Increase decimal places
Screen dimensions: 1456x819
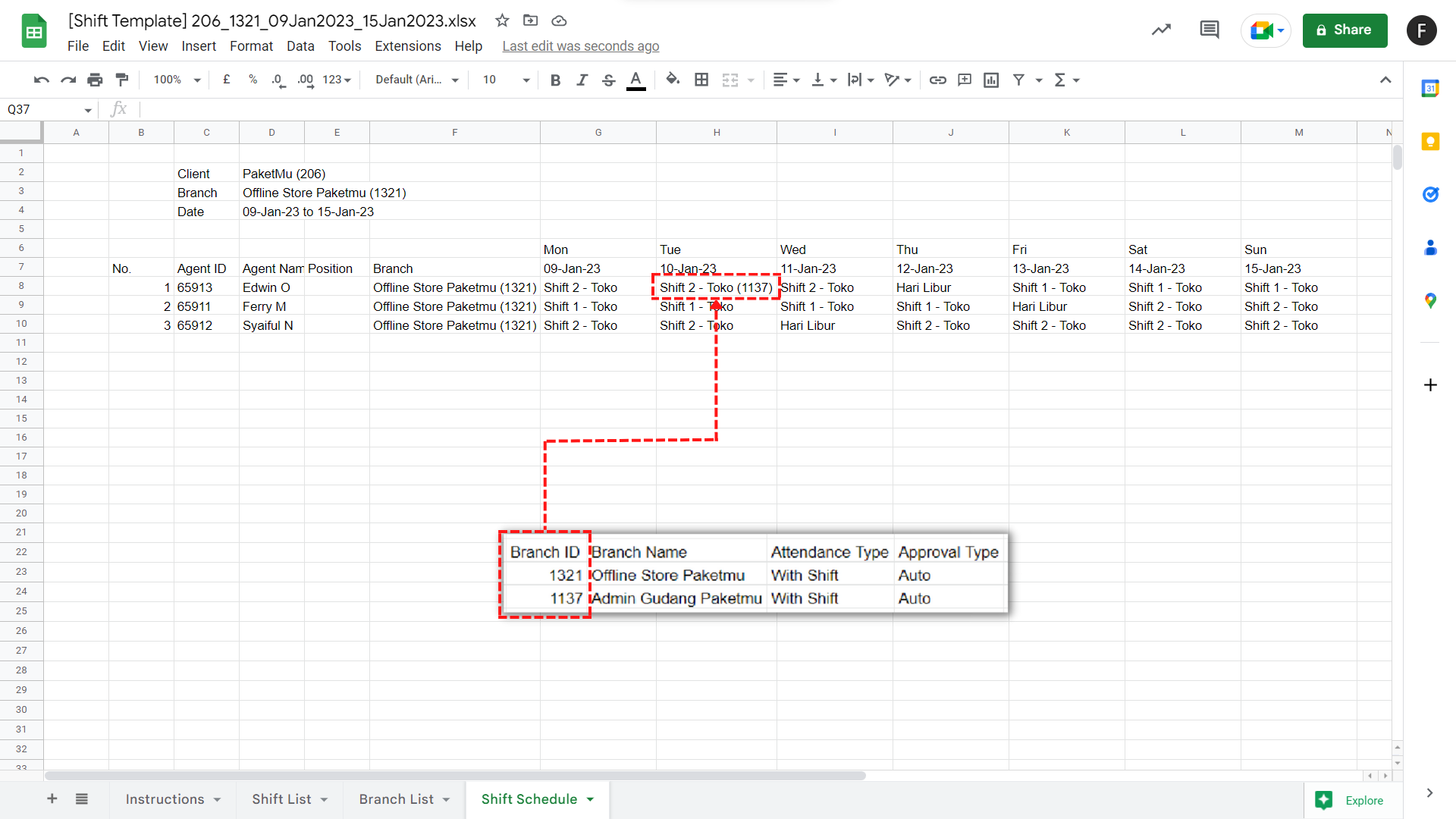306,80
